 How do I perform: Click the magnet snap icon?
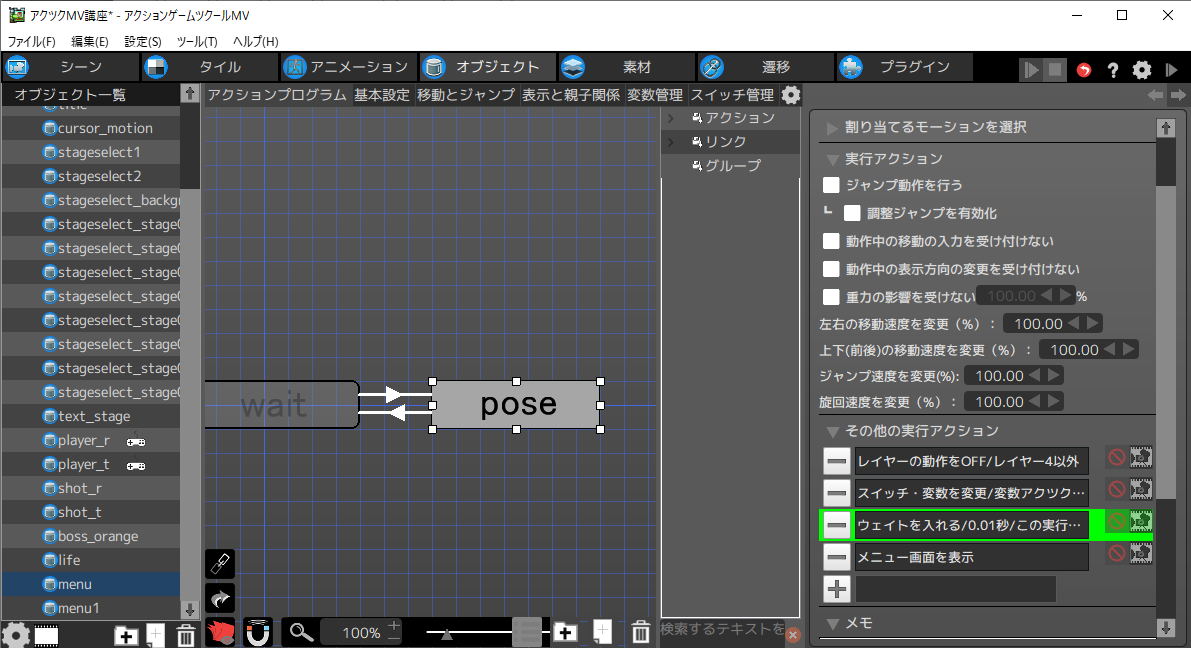point(257,632)
